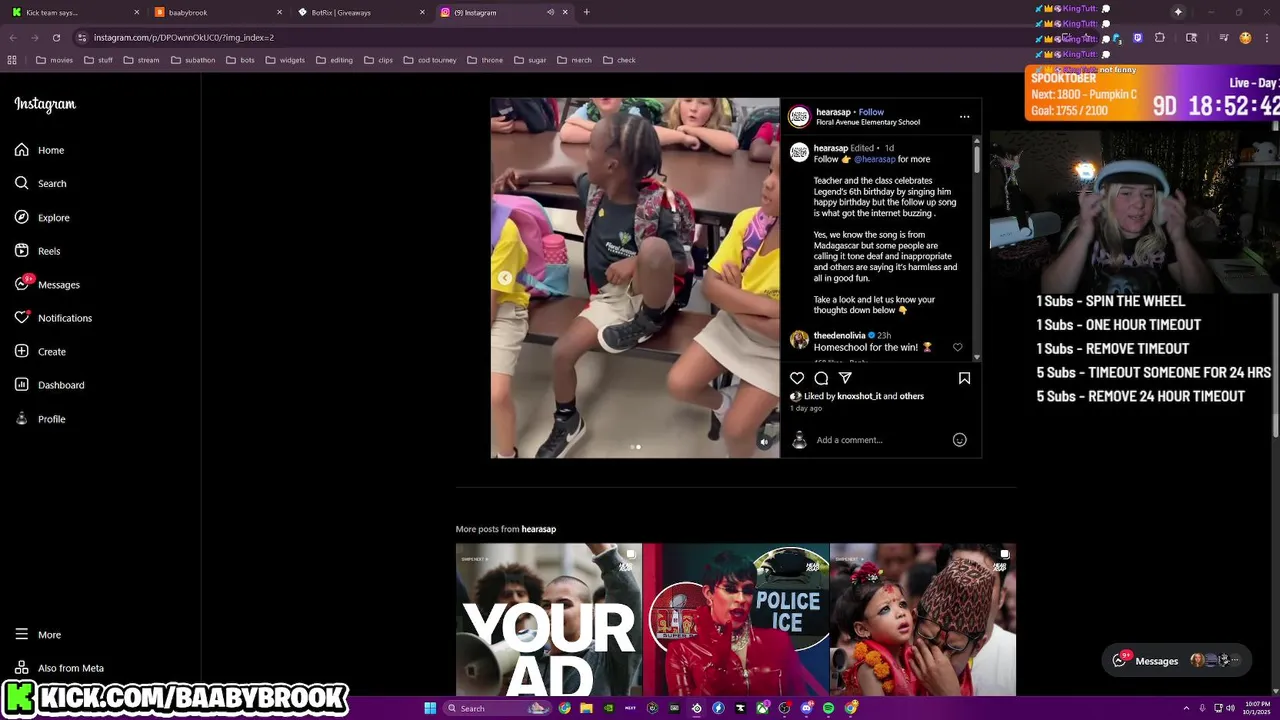
Task: Click the Floral Avenue Elementary School location
Action: pyautogui.click(x=868, y=122)
